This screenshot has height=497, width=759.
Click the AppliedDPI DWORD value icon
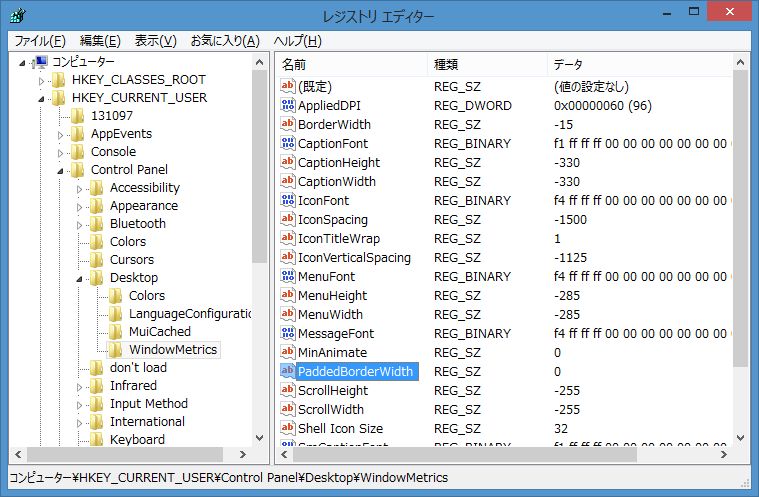288,106
